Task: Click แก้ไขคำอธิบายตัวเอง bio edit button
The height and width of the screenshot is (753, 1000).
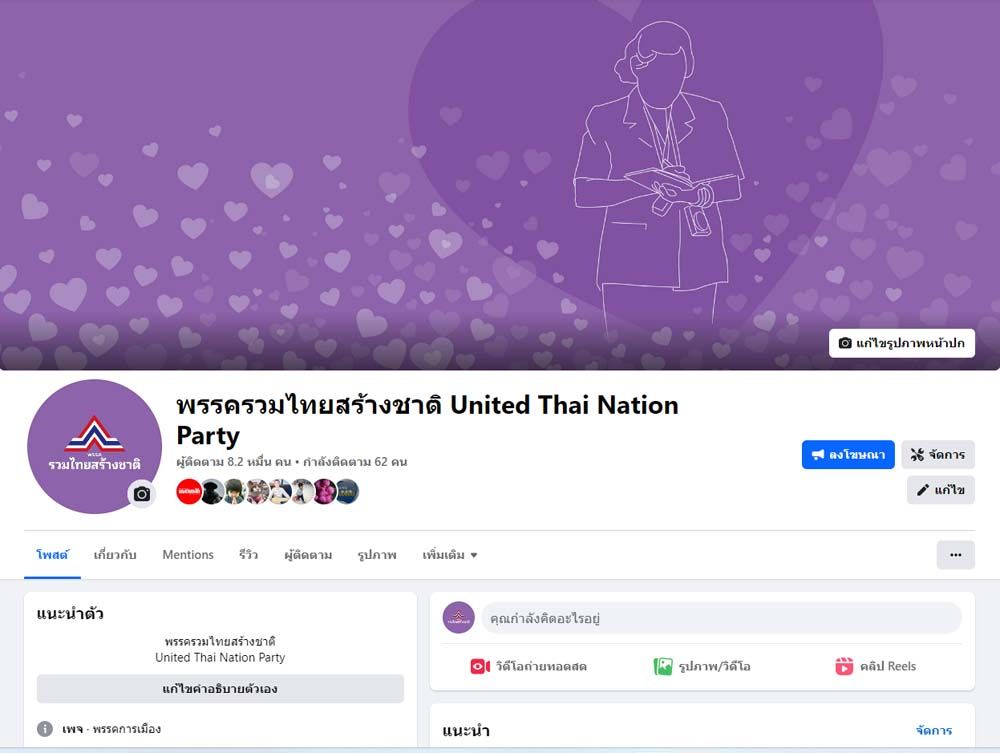Action: tap(220, 689)
